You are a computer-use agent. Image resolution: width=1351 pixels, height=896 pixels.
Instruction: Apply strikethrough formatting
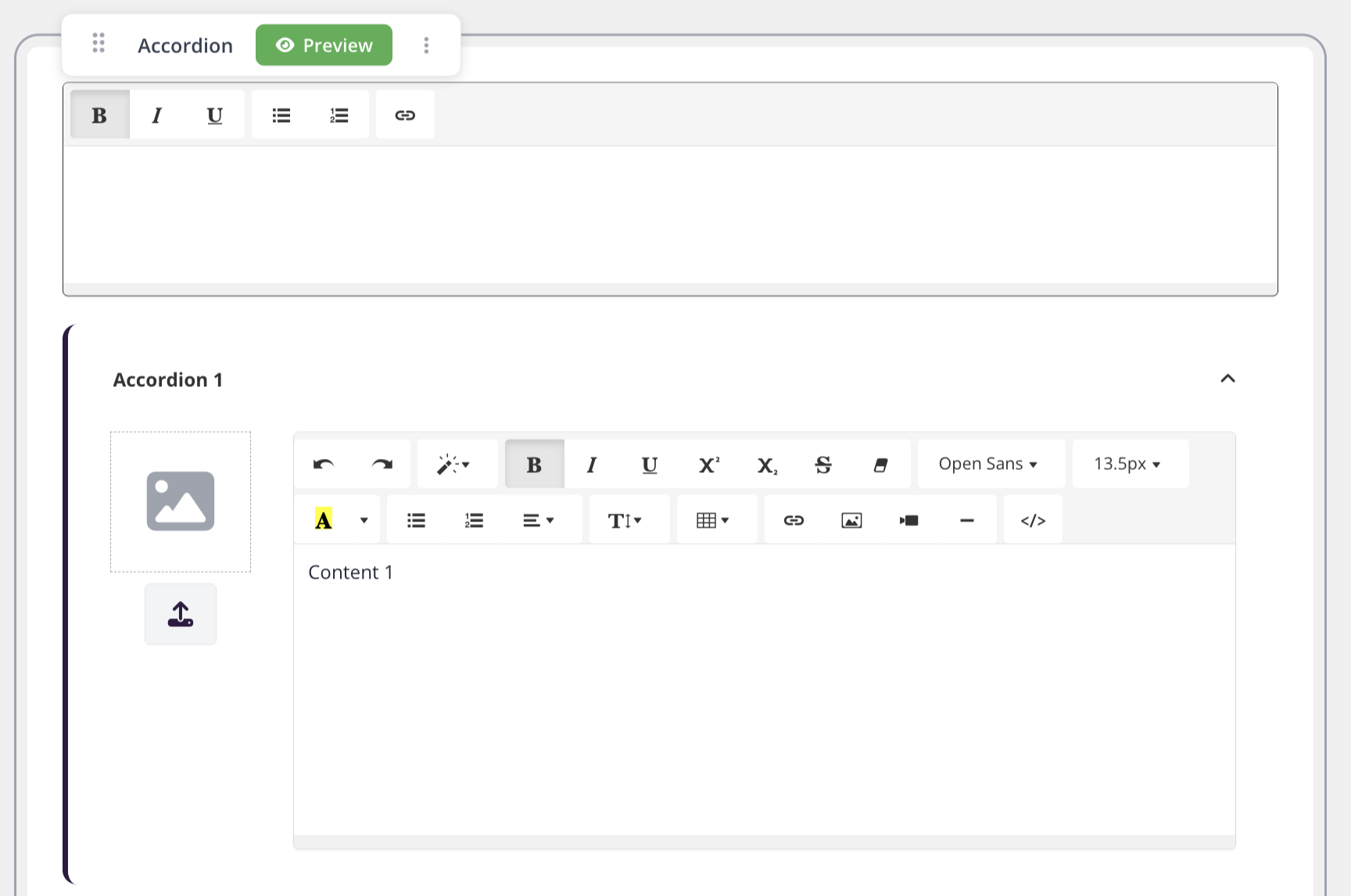tap(823, 464)
